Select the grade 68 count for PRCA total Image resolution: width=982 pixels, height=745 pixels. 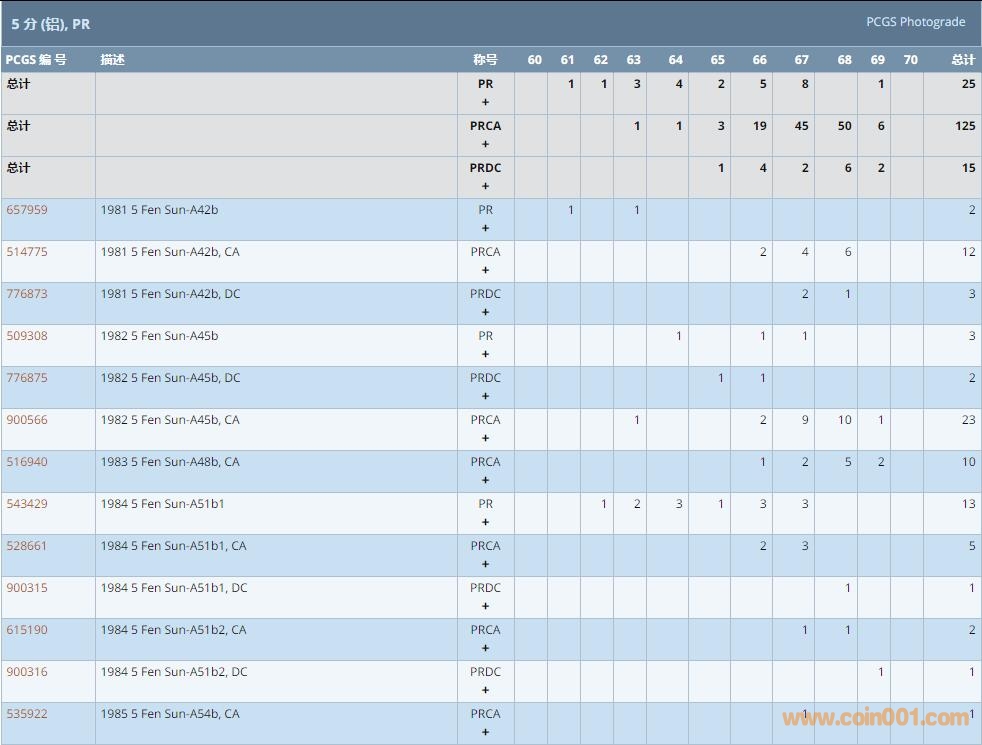(x=844, y=126)
